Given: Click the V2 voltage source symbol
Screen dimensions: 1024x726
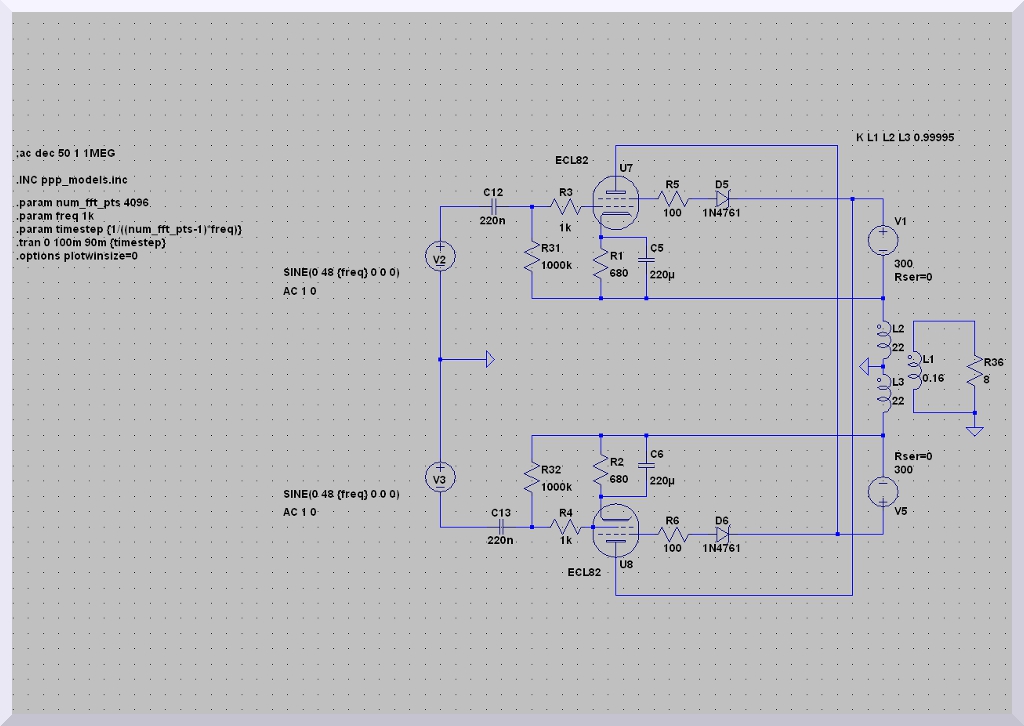Looking at the screenshot, I should click(440, 258).
